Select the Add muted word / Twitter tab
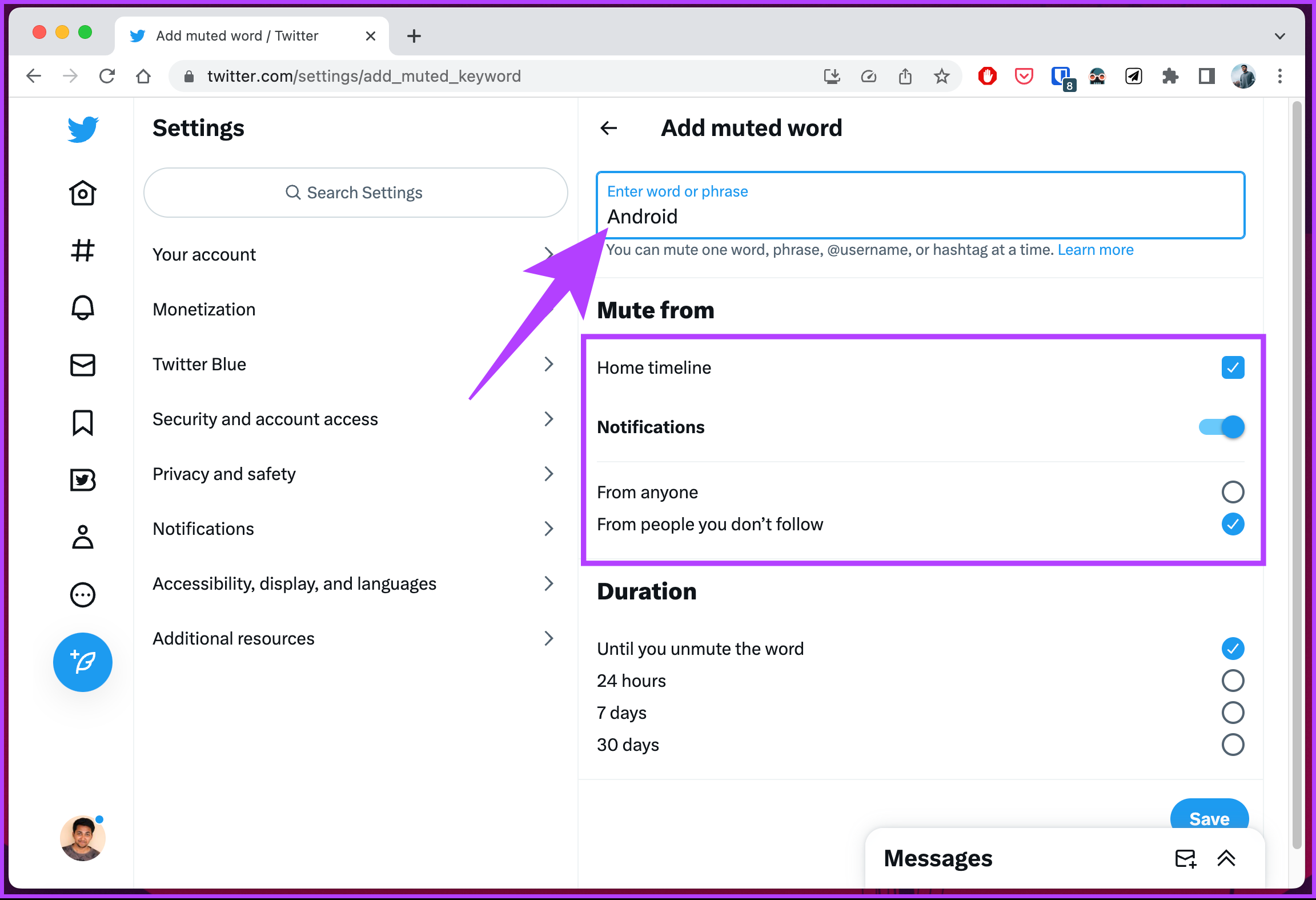 252,36
